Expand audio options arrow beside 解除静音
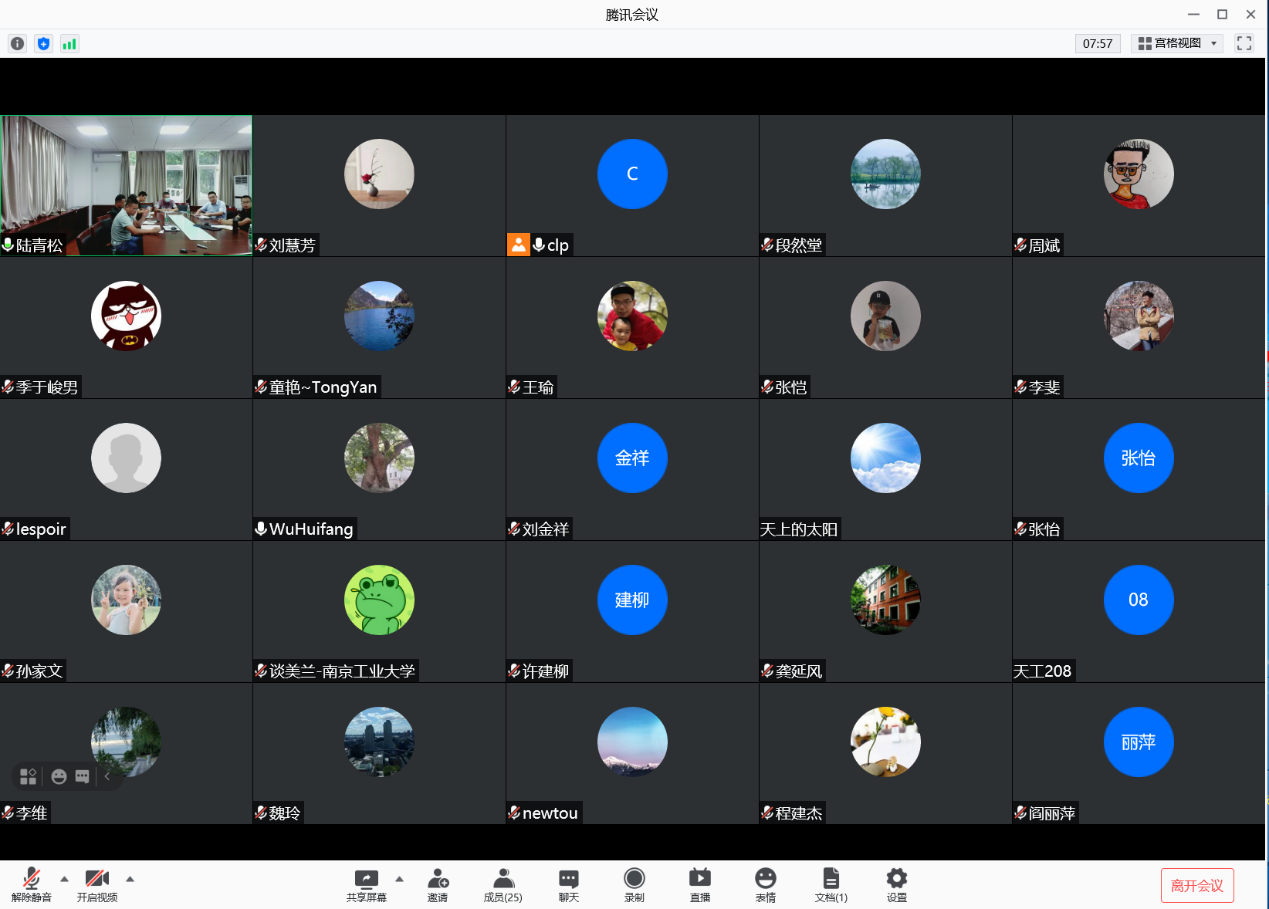The height and width of the screenshot is (909, 1269). [x=65, y=879]
